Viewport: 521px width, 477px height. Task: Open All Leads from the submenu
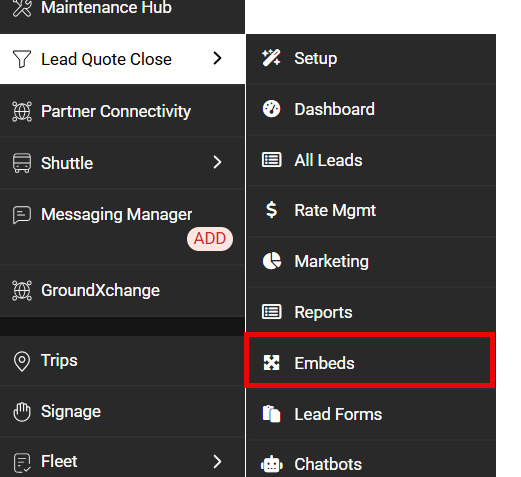[x=371, y=160]
